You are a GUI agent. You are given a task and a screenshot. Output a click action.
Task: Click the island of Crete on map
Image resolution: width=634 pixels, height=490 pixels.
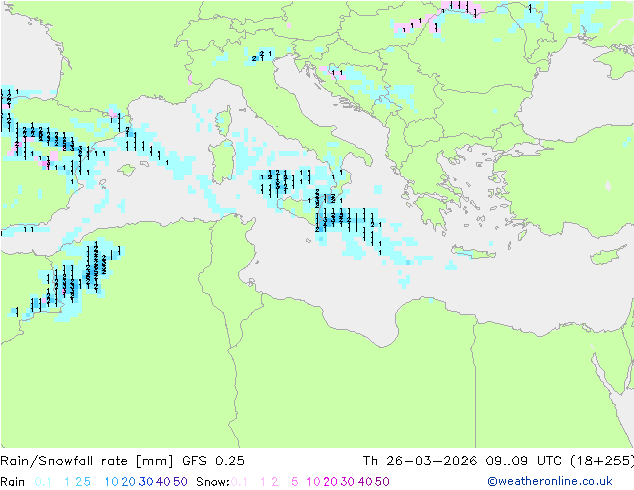point(473,253)
